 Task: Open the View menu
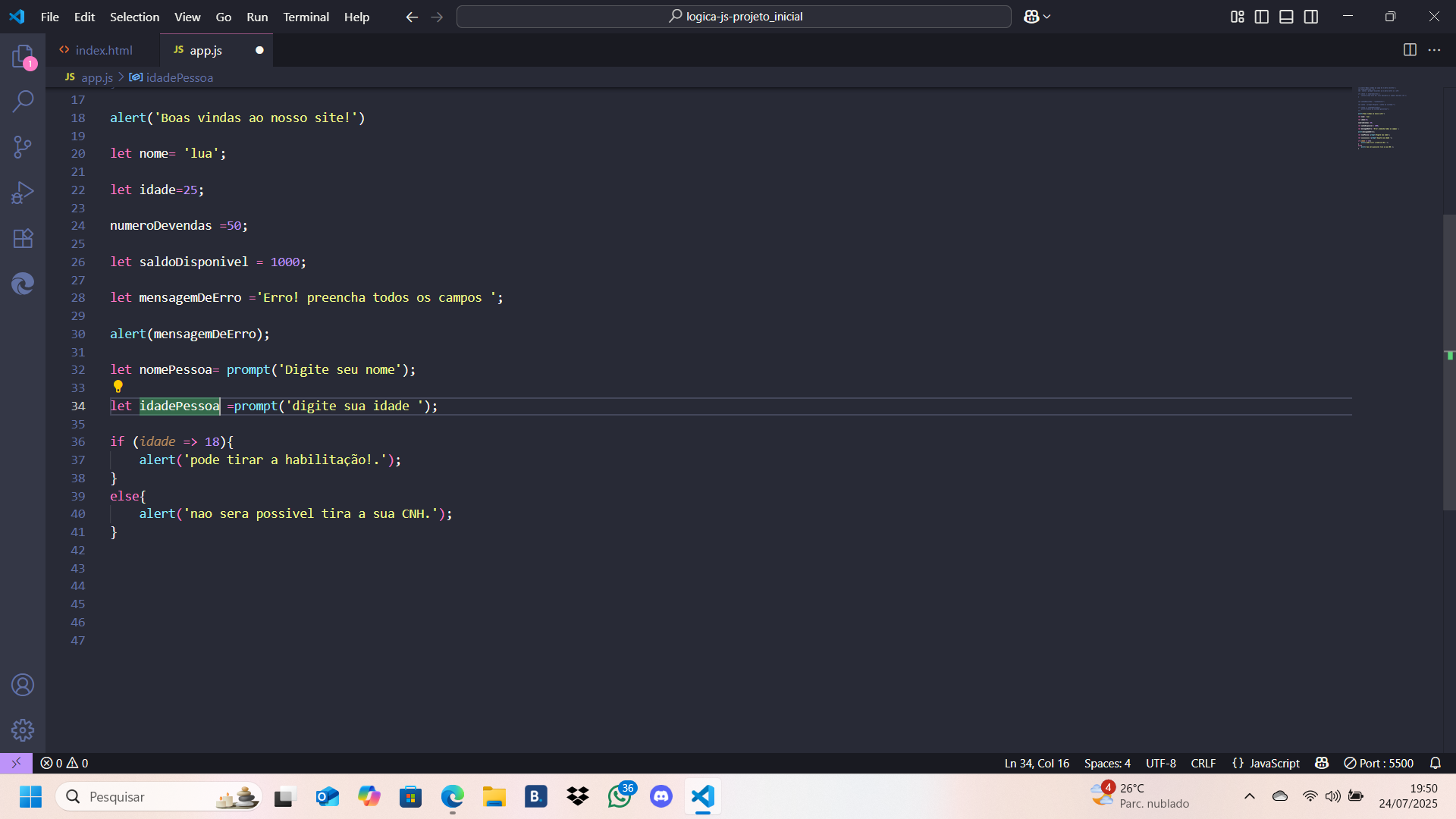point(187,17)
